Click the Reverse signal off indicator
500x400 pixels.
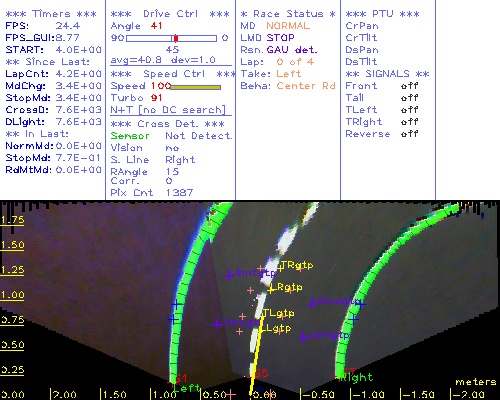click(409, 134)
